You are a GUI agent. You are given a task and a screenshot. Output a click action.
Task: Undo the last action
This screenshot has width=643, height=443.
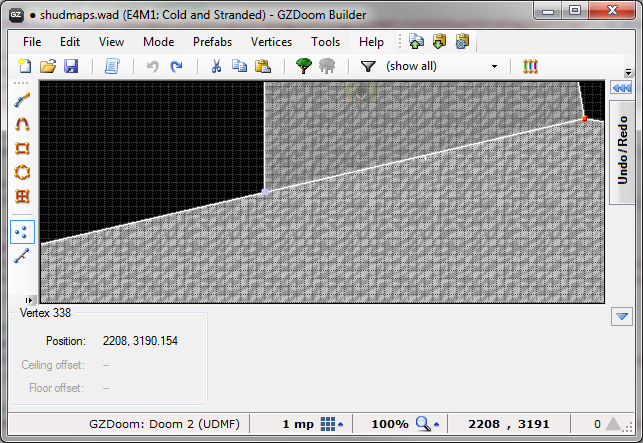152,66
